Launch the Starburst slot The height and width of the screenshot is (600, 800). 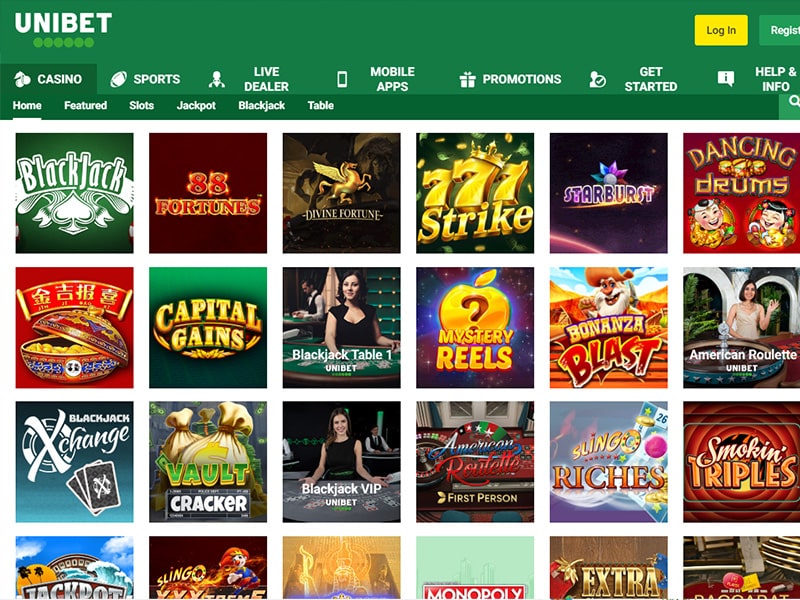(x=609, y=193)
